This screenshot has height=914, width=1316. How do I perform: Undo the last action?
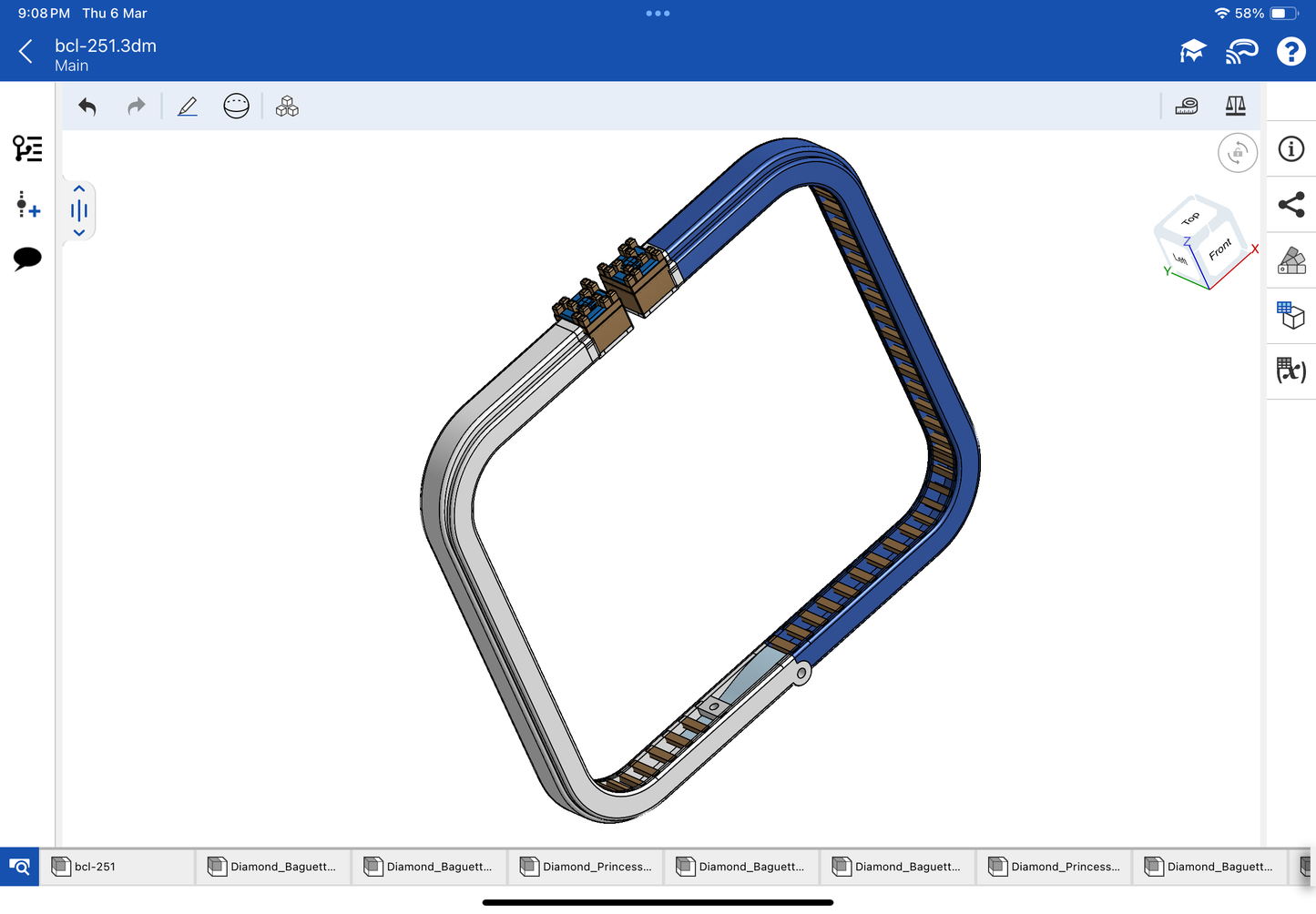87,107
